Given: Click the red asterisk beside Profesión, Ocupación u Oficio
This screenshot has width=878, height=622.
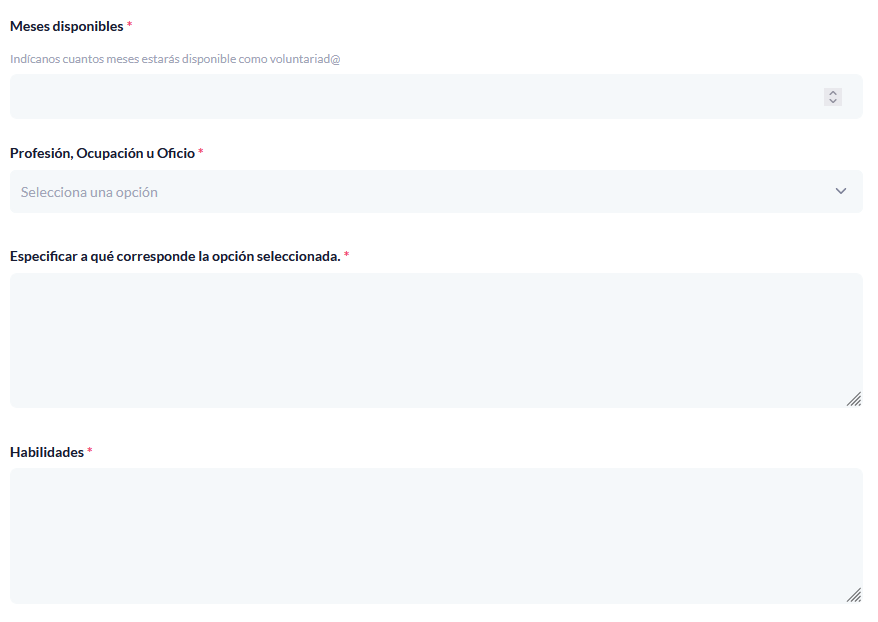Looking at the screenshot, I should coord(200,153).
